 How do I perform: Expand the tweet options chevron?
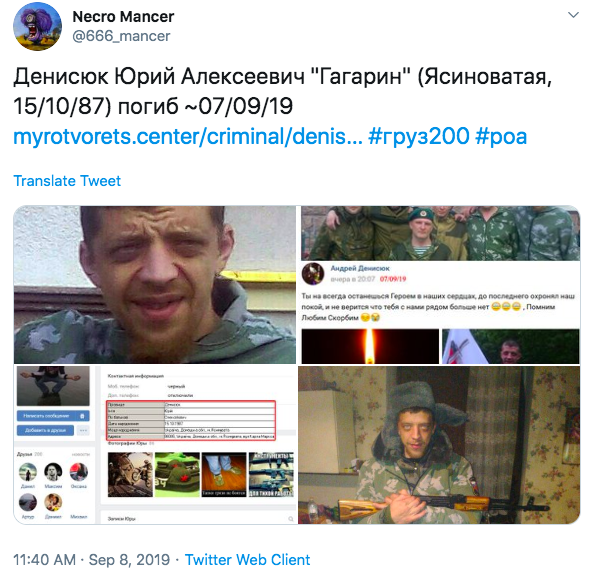(573, 15)
